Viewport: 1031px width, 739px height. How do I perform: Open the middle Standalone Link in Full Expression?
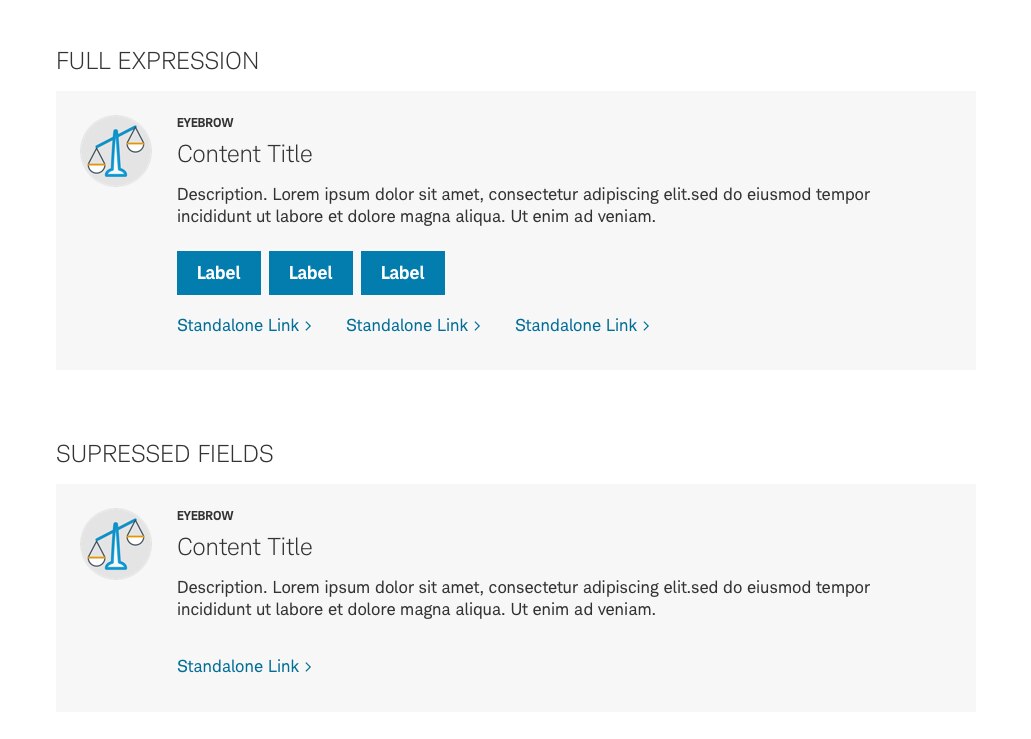click(413, 325)
